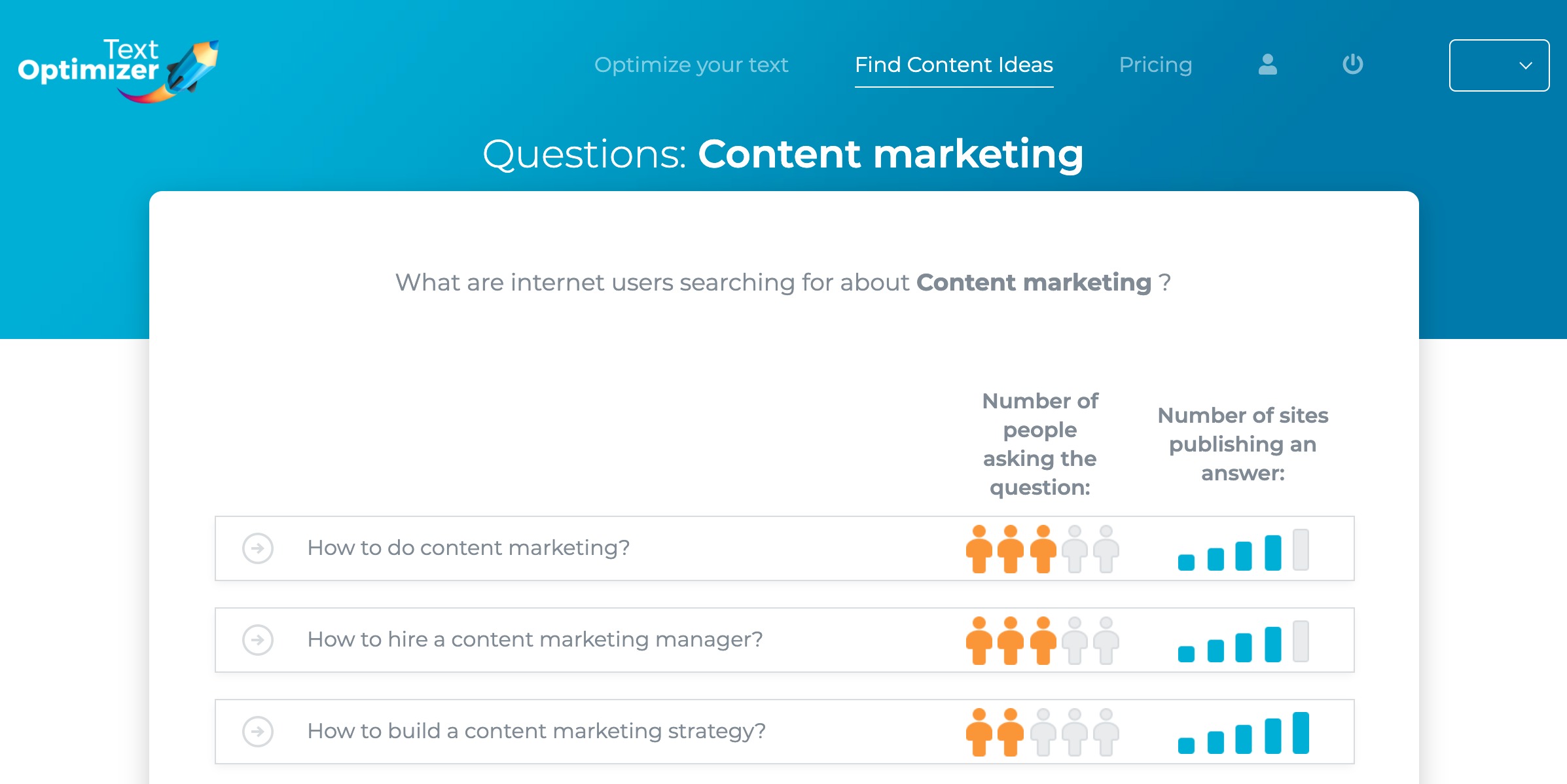The image size is (1567, 784).
Task: Open the language dropdown in the header
Action: [x=1499, y=65]
